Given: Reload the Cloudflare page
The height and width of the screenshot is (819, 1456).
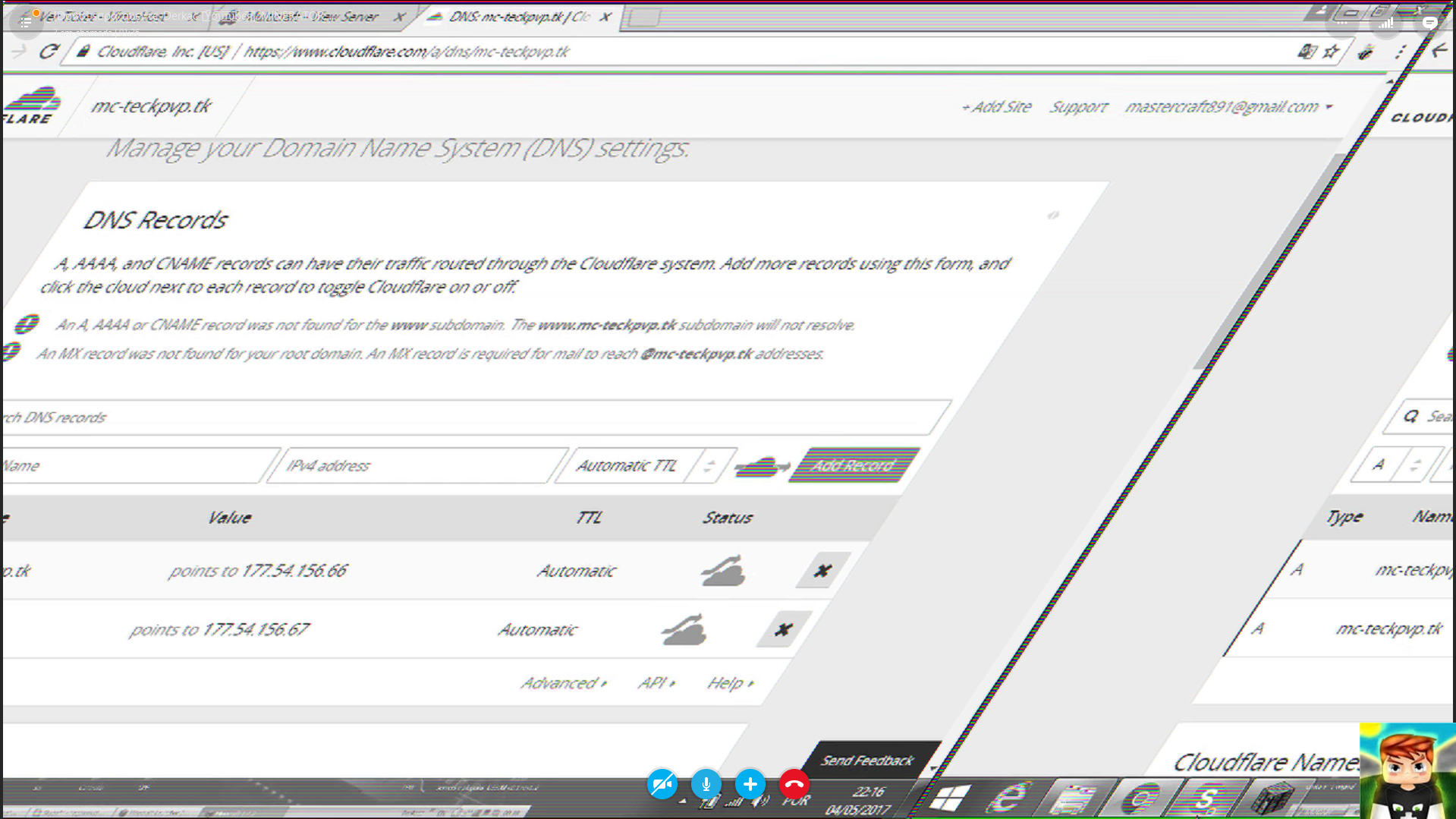Looking at the screenshot, I should tap(49, 52).
